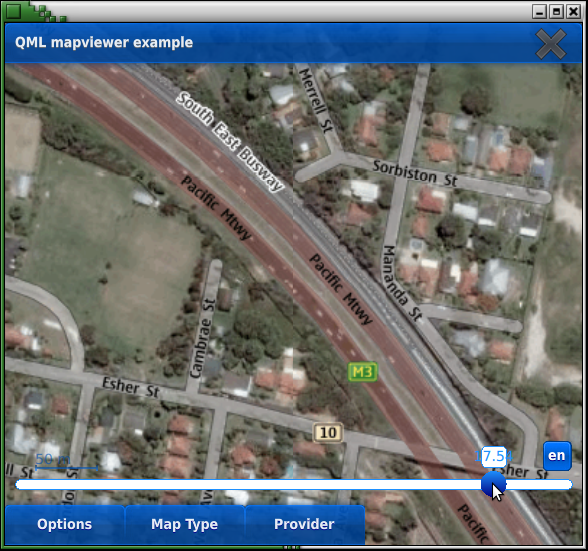Click the 50 m map scale indicator
Image resolution: width=588 pixels, height=551 pixels.
(66, 462)
